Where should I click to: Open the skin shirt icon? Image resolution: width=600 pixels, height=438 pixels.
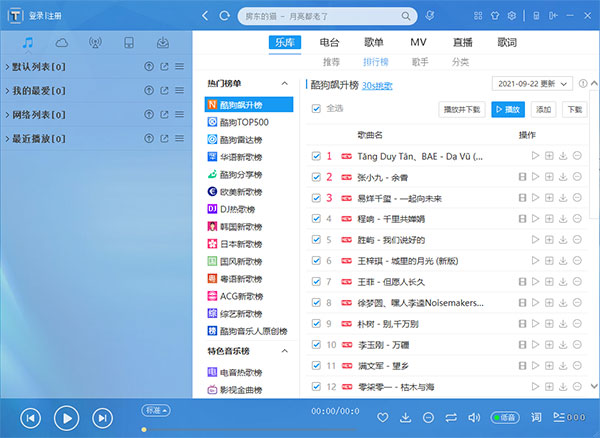pos(495,16)
